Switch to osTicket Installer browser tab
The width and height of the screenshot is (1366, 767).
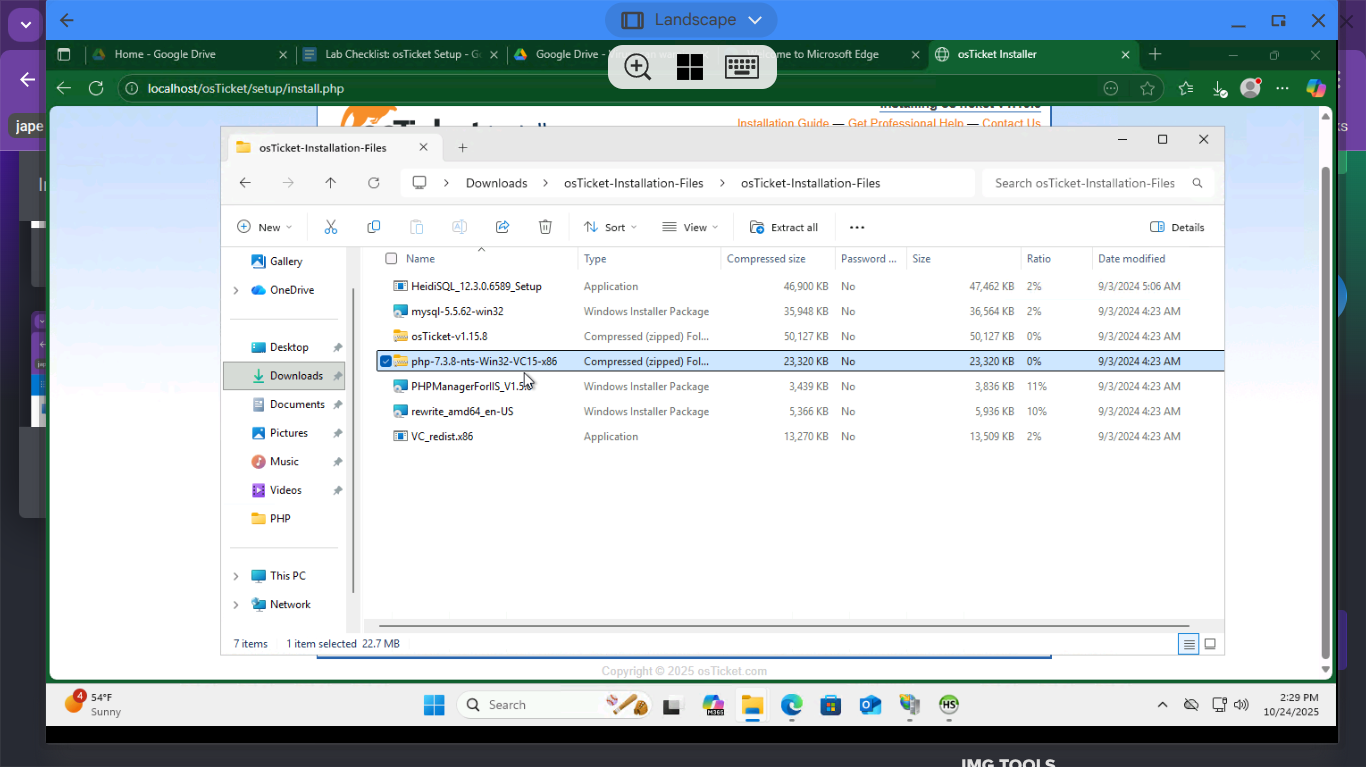tap(1033, 54)
